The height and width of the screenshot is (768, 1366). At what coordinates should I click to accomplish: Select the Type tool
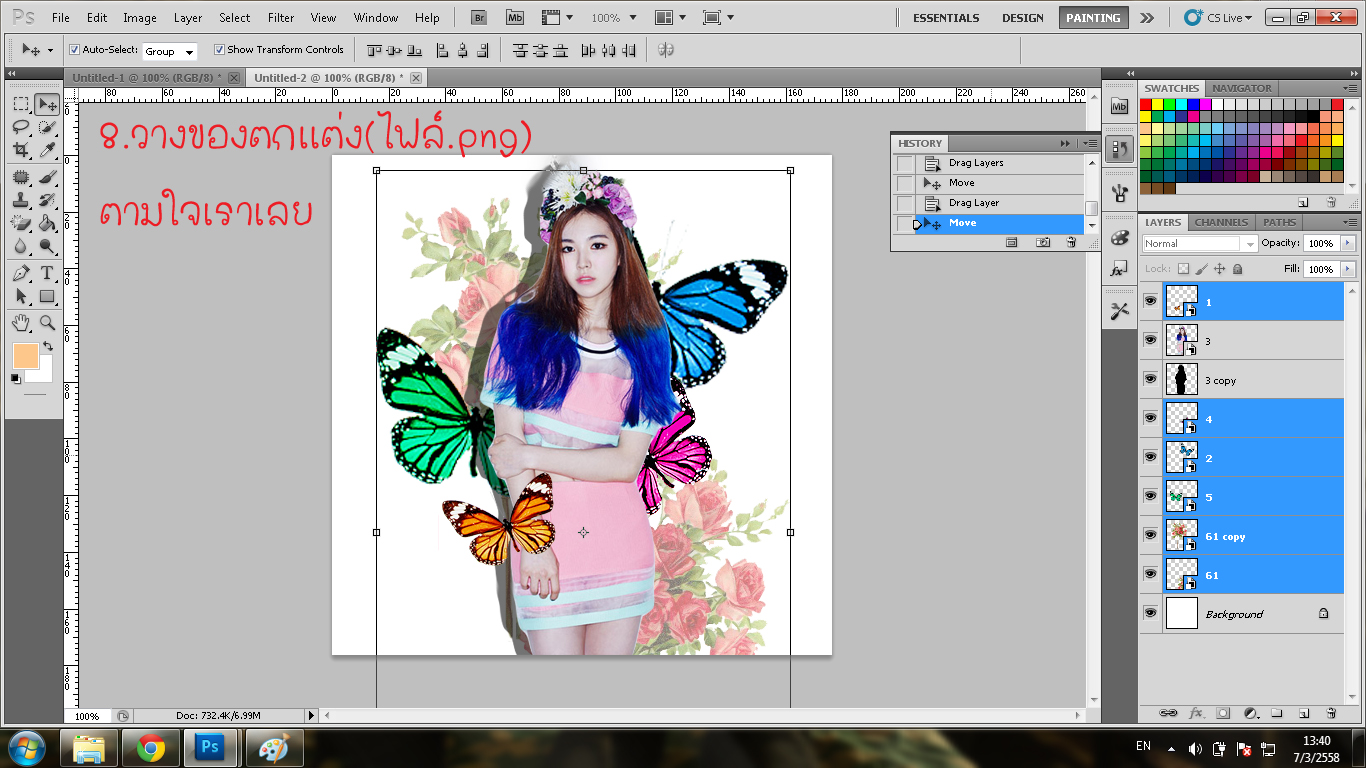(x=47, y=273)
